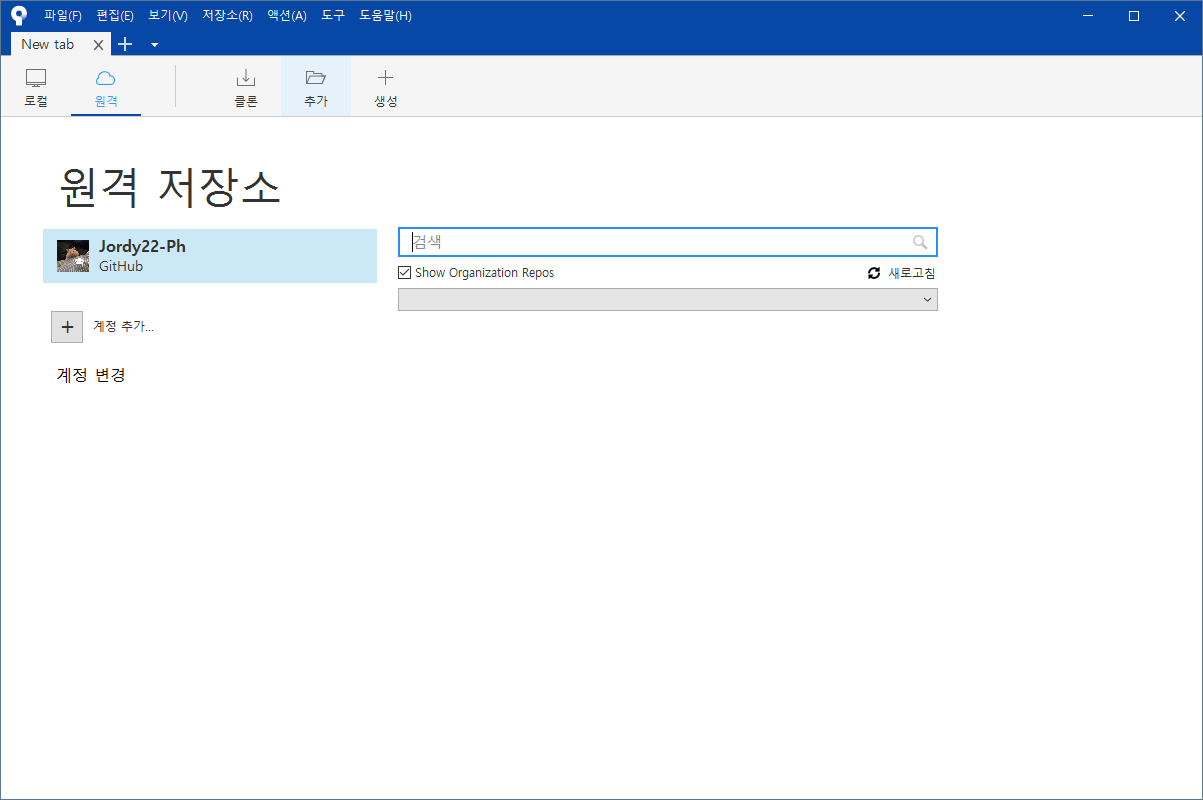Click the 추가 (Add) folder icon
The width and height of the screenshot is (1203, 800).
pos(316,78)
